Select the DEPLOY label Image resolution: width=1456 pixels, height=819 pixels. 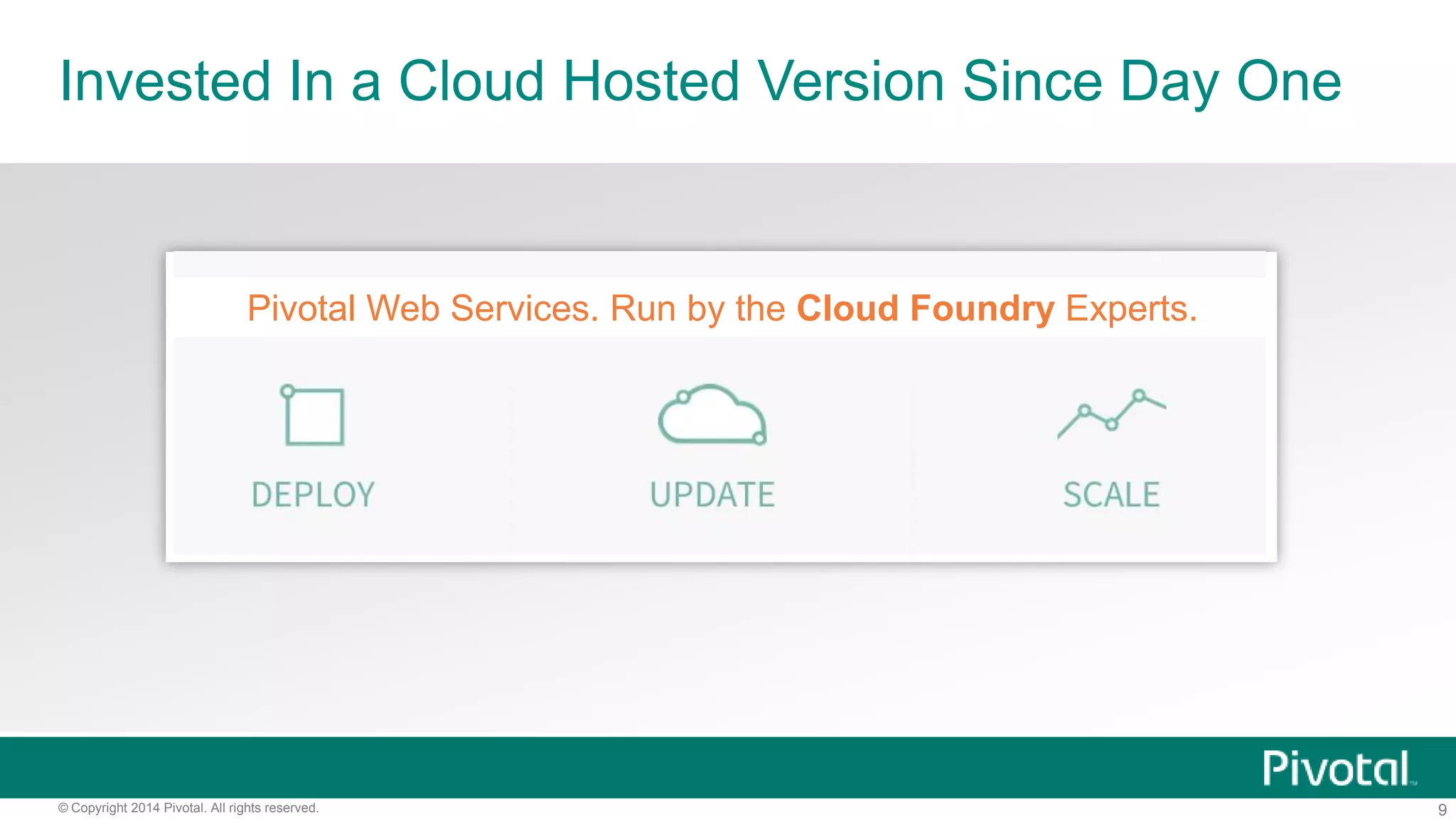[x=313, y=495]
